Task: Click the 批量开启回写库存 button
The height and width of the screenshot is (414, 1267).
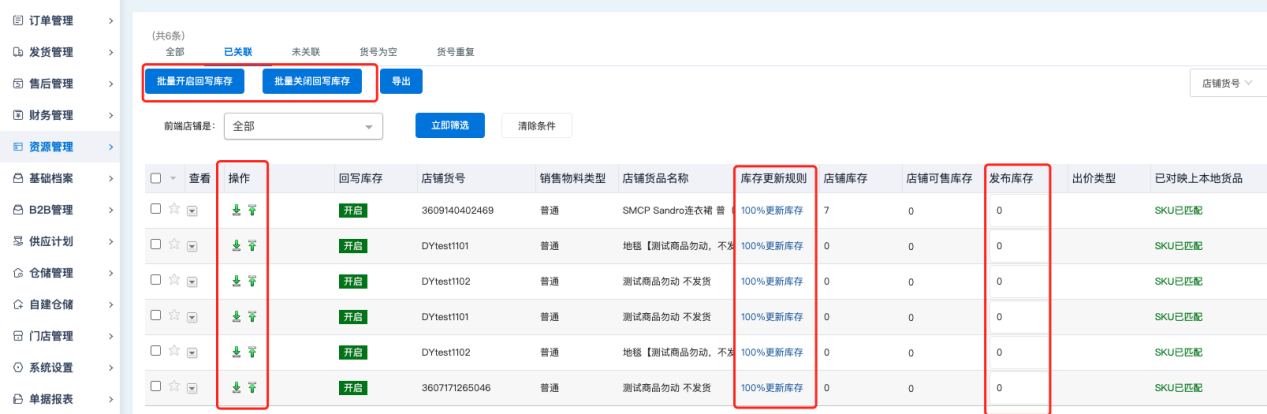Action: point(194,82)
